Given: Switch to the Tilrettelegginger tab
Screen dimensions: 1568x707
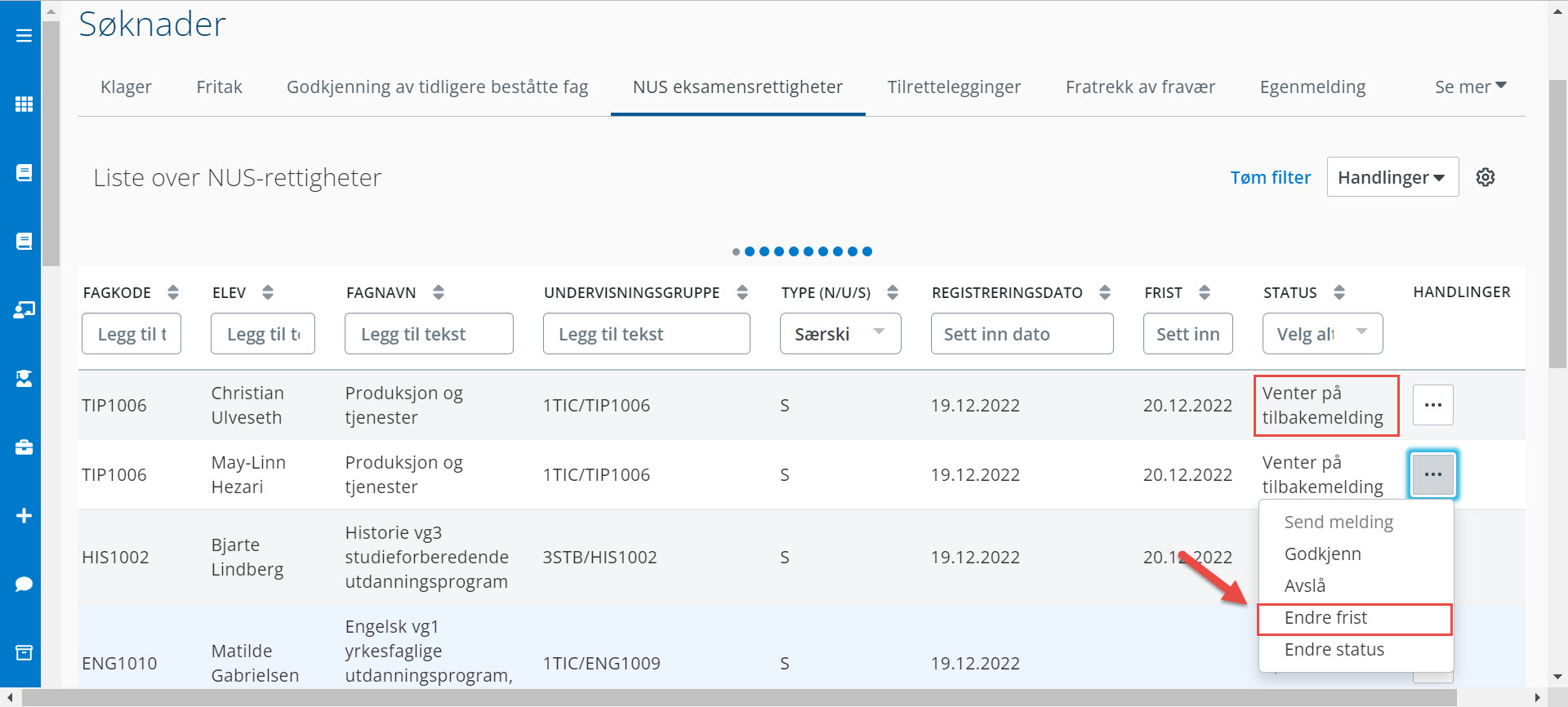Looking at the screenshot, I should coord(954,87).
